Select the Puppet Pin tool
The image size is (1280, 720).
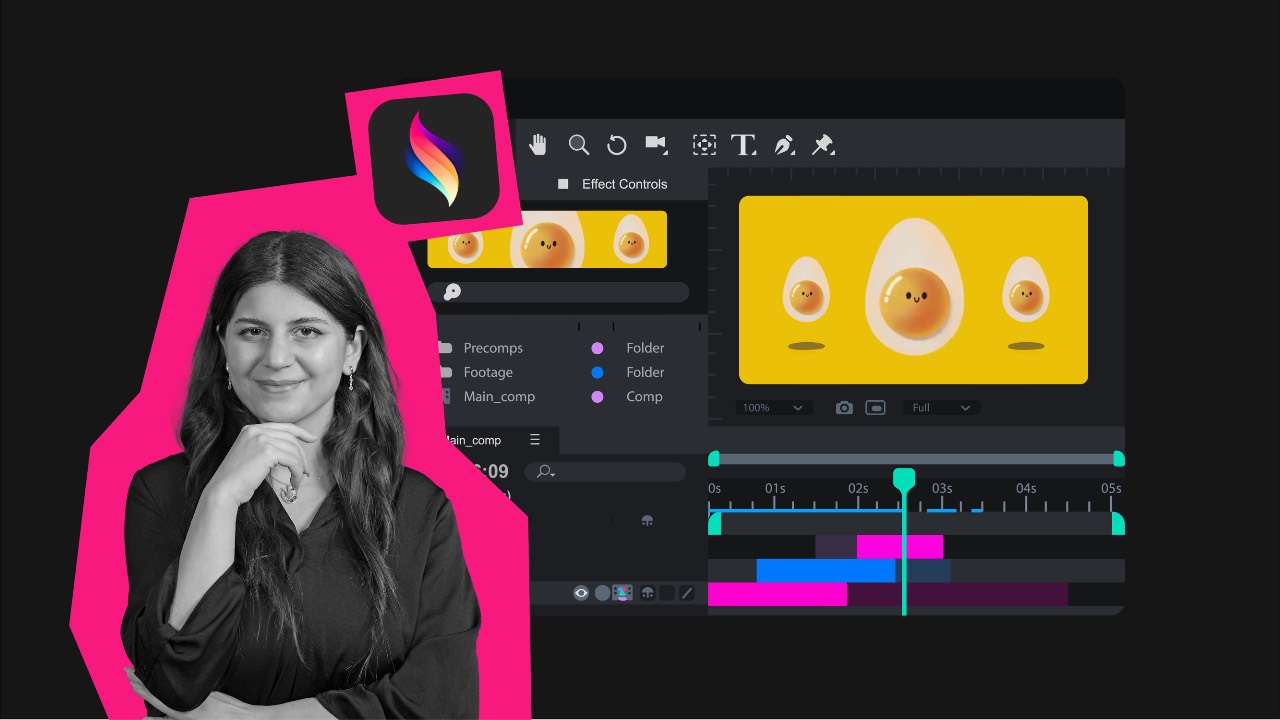(x=822, y=145)
